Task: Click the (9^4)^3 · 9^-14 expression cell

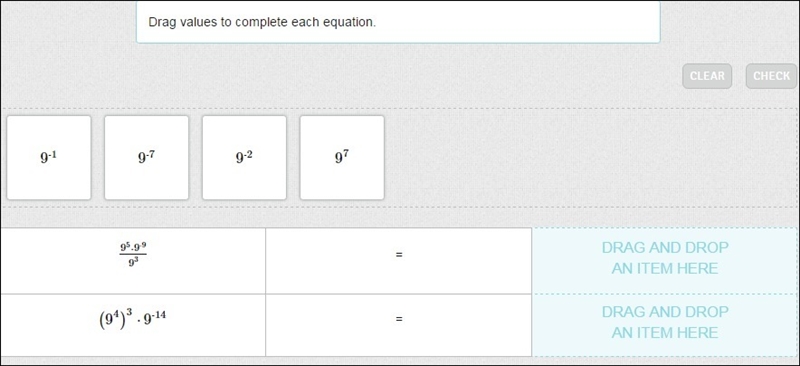Action: (133, 325)
